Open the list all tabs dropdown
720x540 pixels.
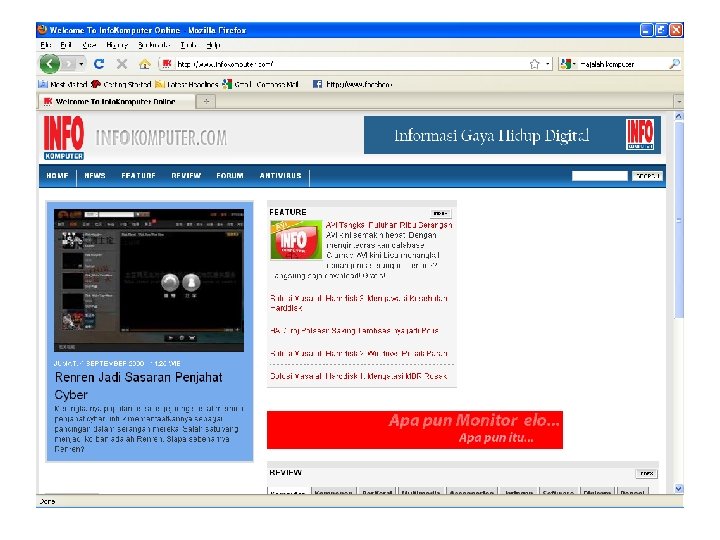(679, 101)
